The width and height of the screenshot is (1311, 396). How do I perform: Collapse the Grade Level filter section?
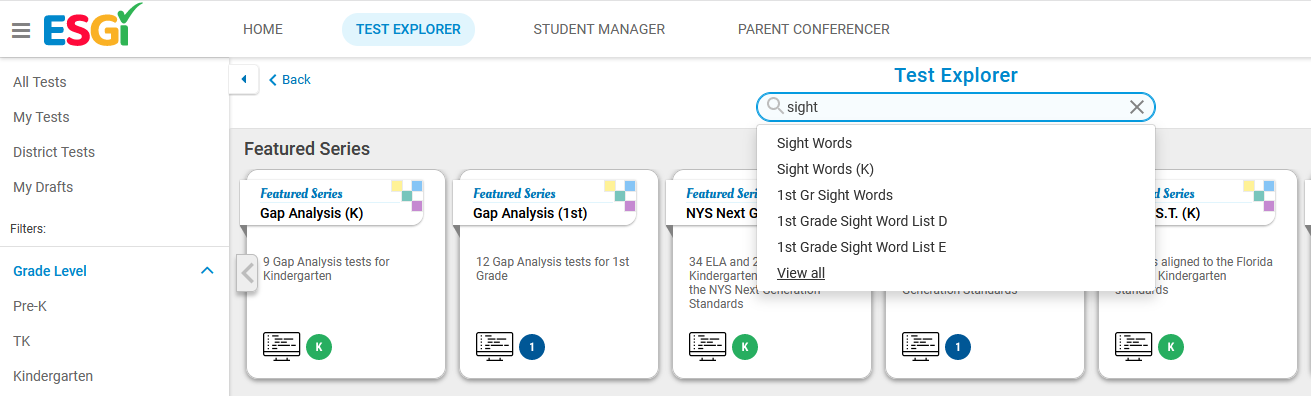[207, 271]
